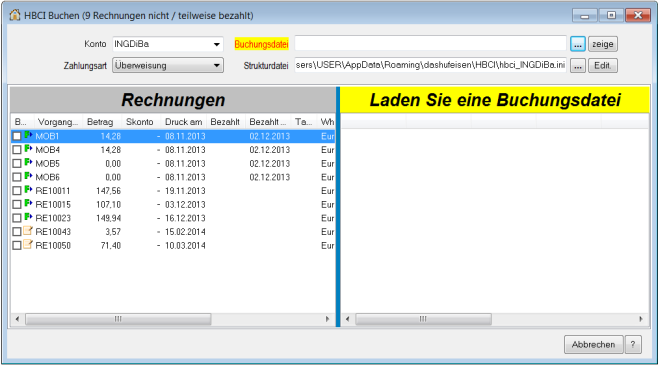Select the RE10011 invoice row text
This screenshot has width=658, height=365.
click(x=53, y=191)
